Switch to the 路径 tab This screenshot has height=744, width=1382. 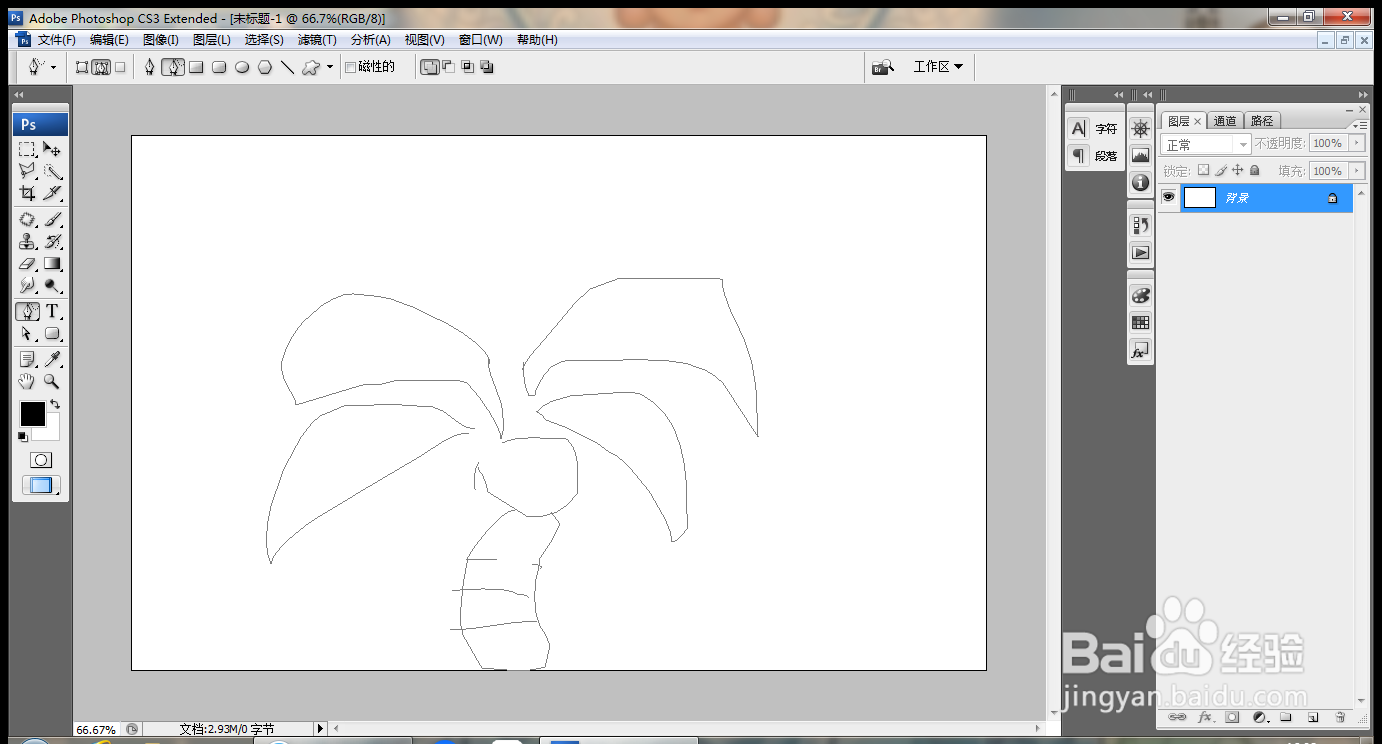1262,121
